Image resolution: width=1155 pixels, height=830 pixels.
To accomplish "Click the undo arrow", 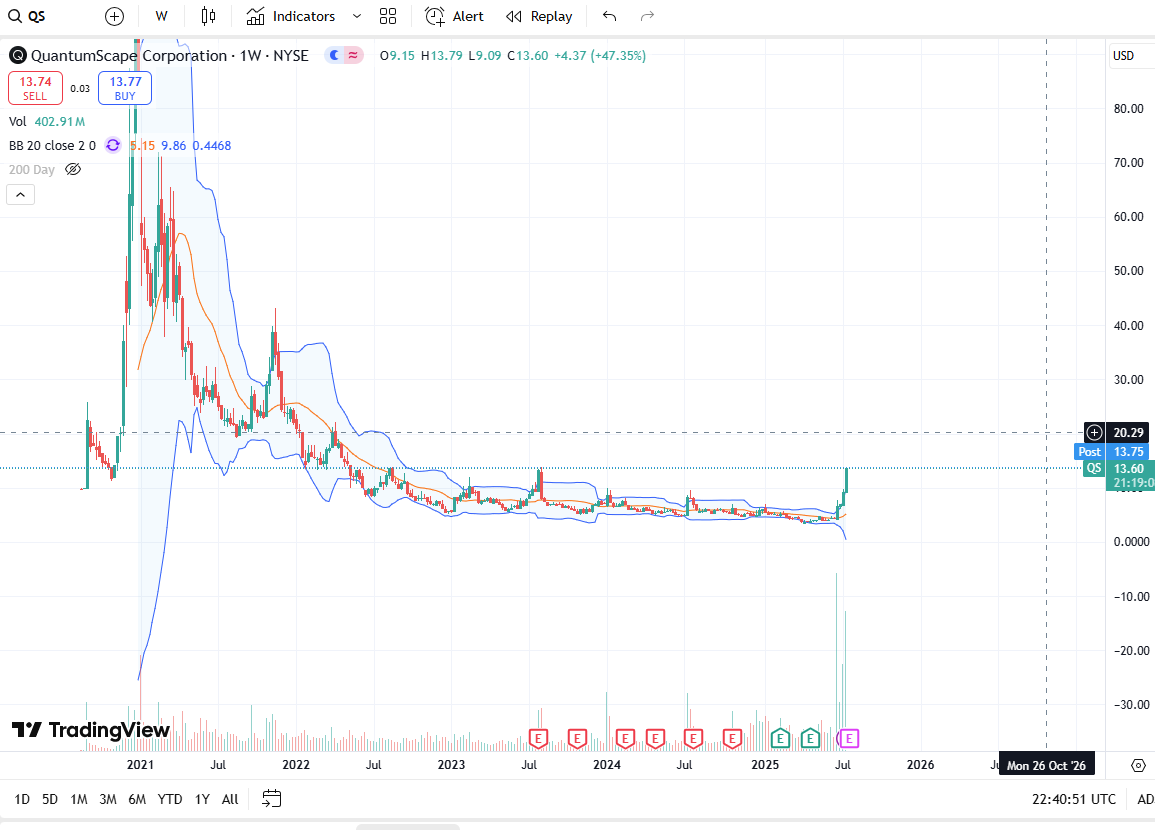I will [x=609, y=16].
